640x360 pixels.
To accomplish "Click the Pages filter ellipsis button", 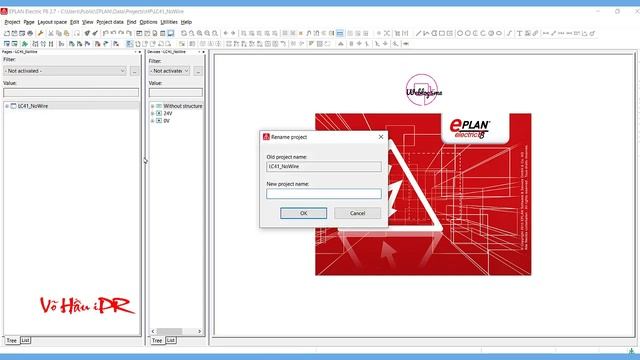I will pos(134,71).
